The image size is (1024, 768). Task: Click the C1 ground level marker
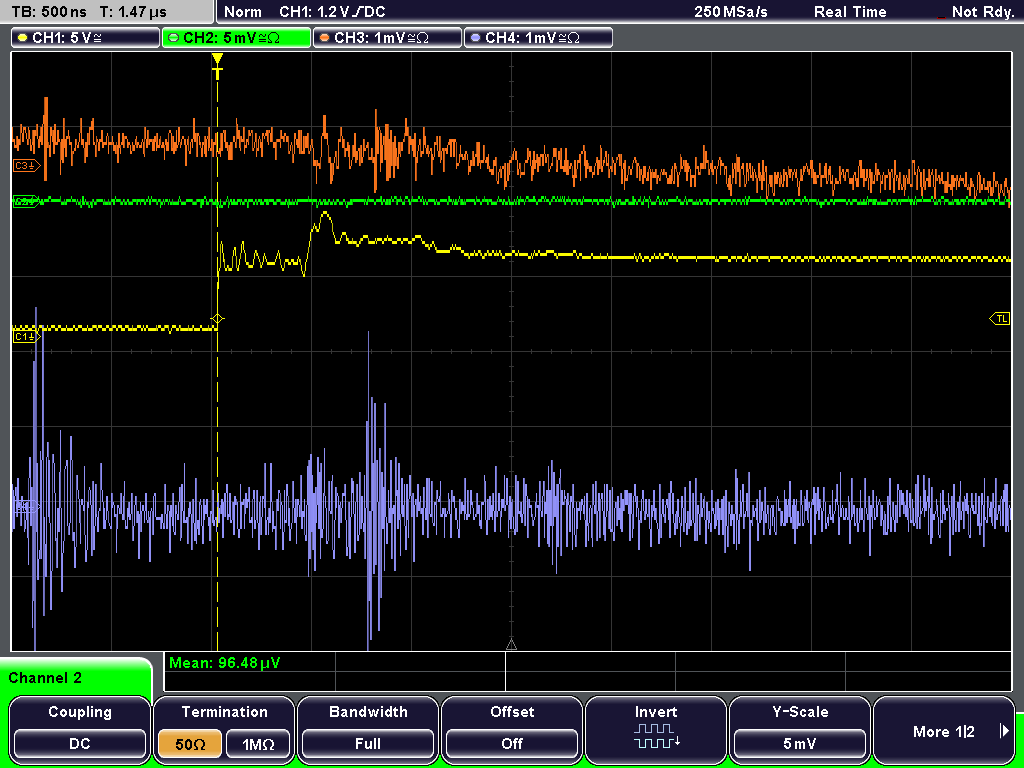[26, 336]
